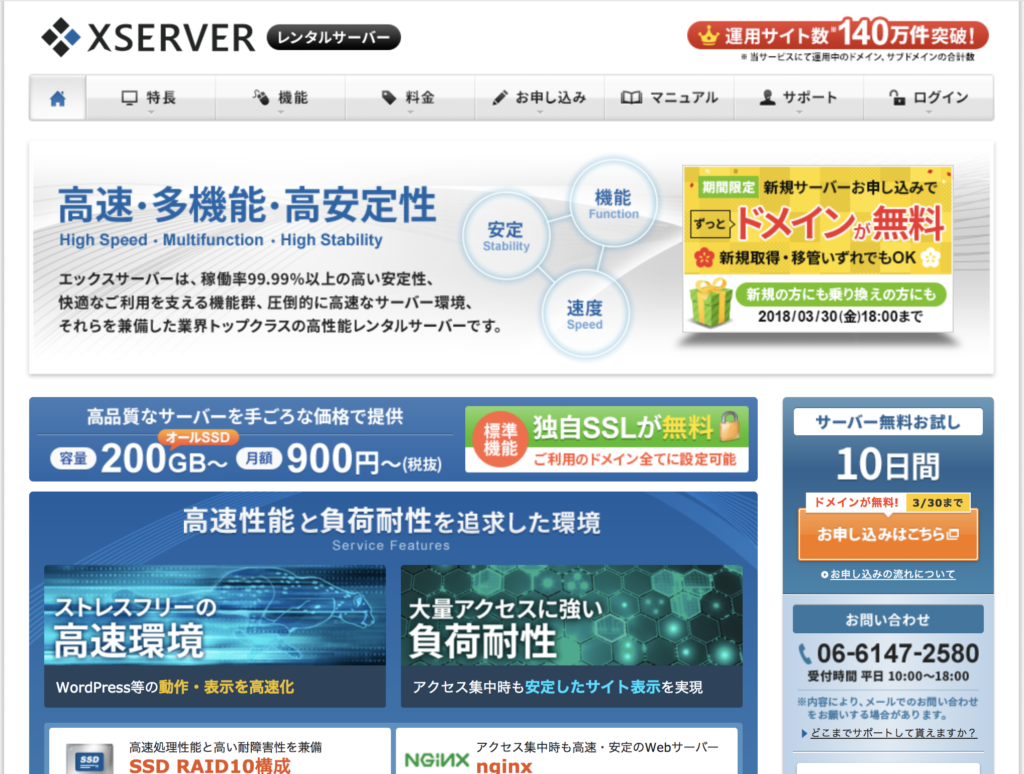Click the サーバー無料お試し heading
This screenshot has width=1024, height=774.
pos(888,422)
